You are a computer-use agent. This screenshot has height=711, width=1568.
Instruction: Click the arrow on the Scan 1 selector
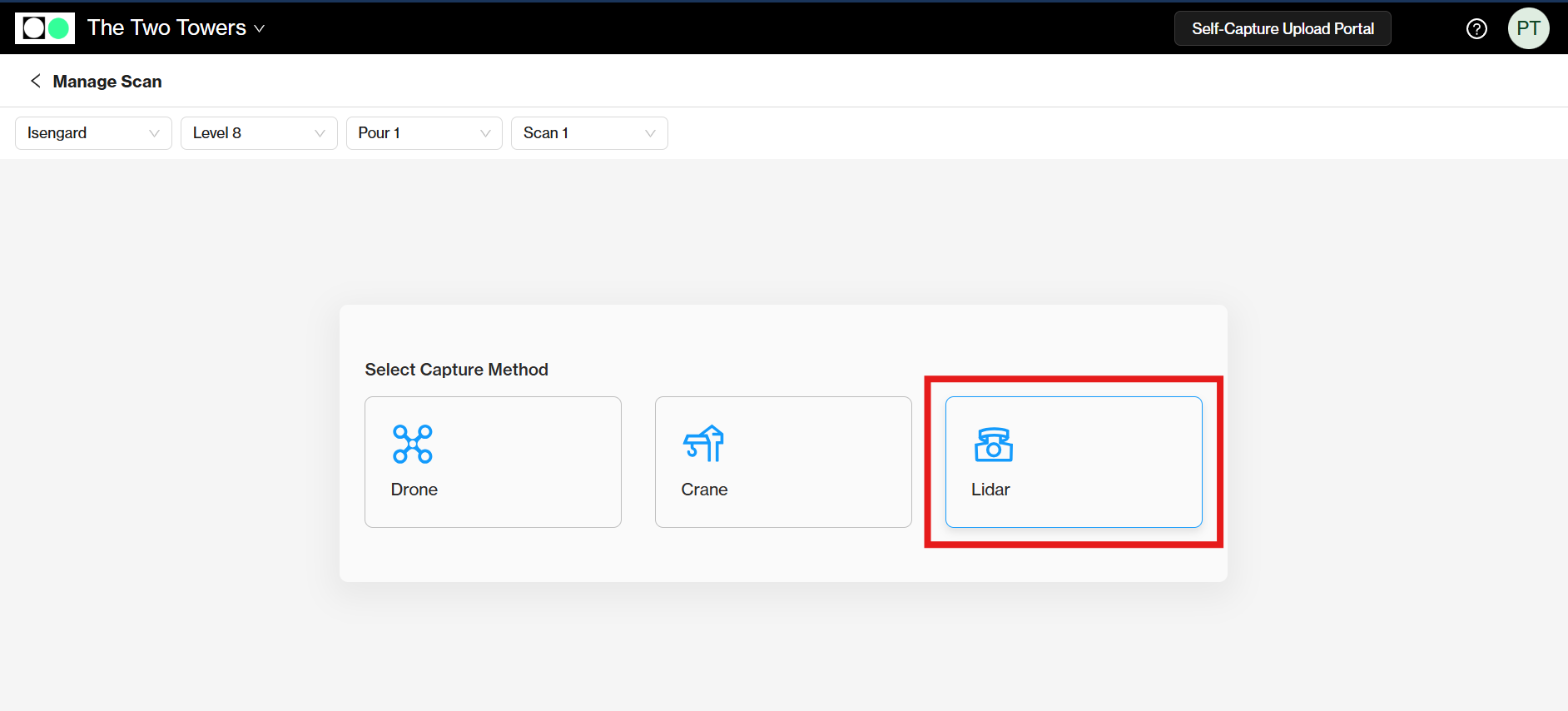pos(650,133)
